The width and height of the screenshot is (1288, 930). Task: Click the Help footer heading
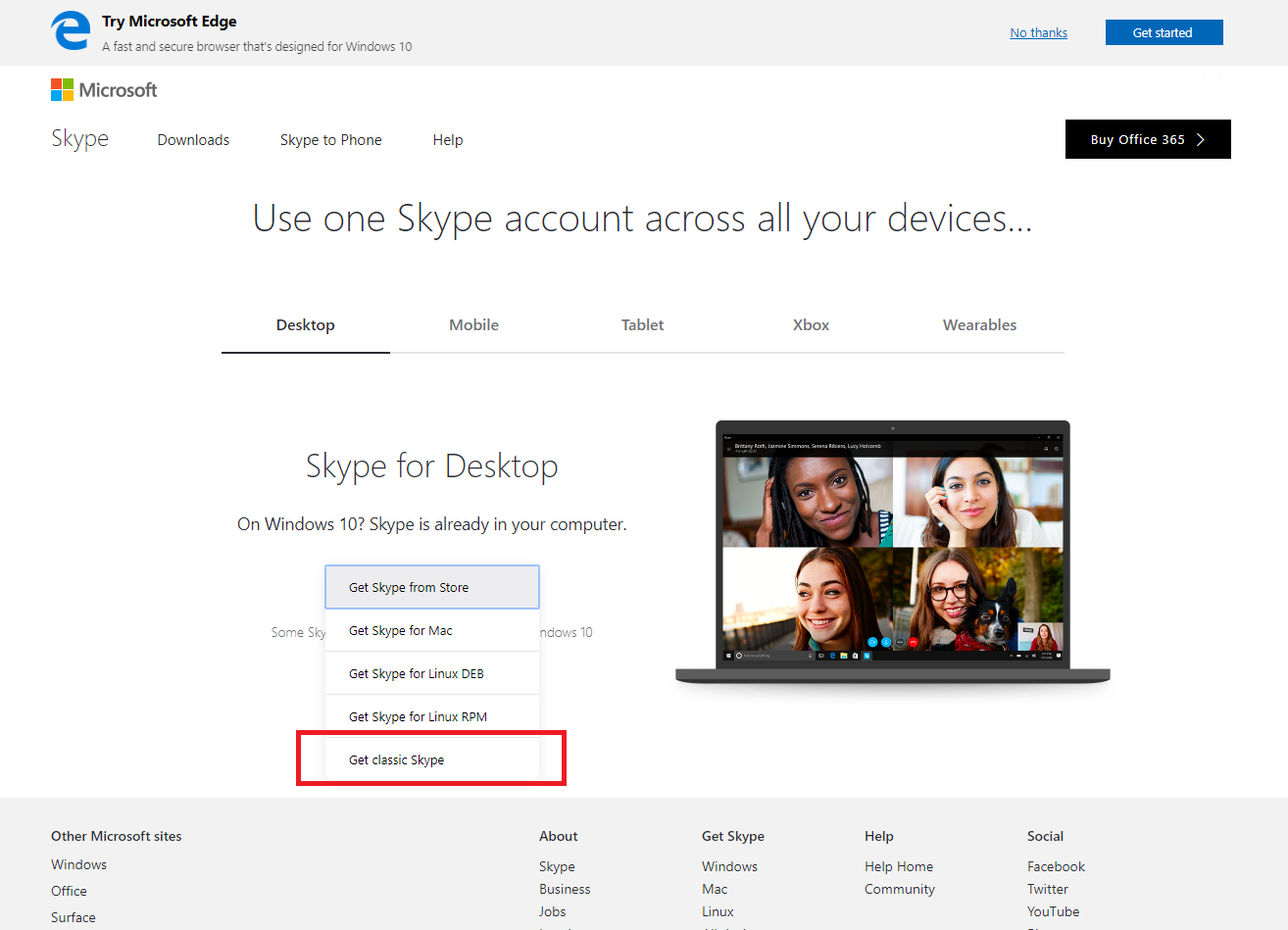[x=879, y=836]
